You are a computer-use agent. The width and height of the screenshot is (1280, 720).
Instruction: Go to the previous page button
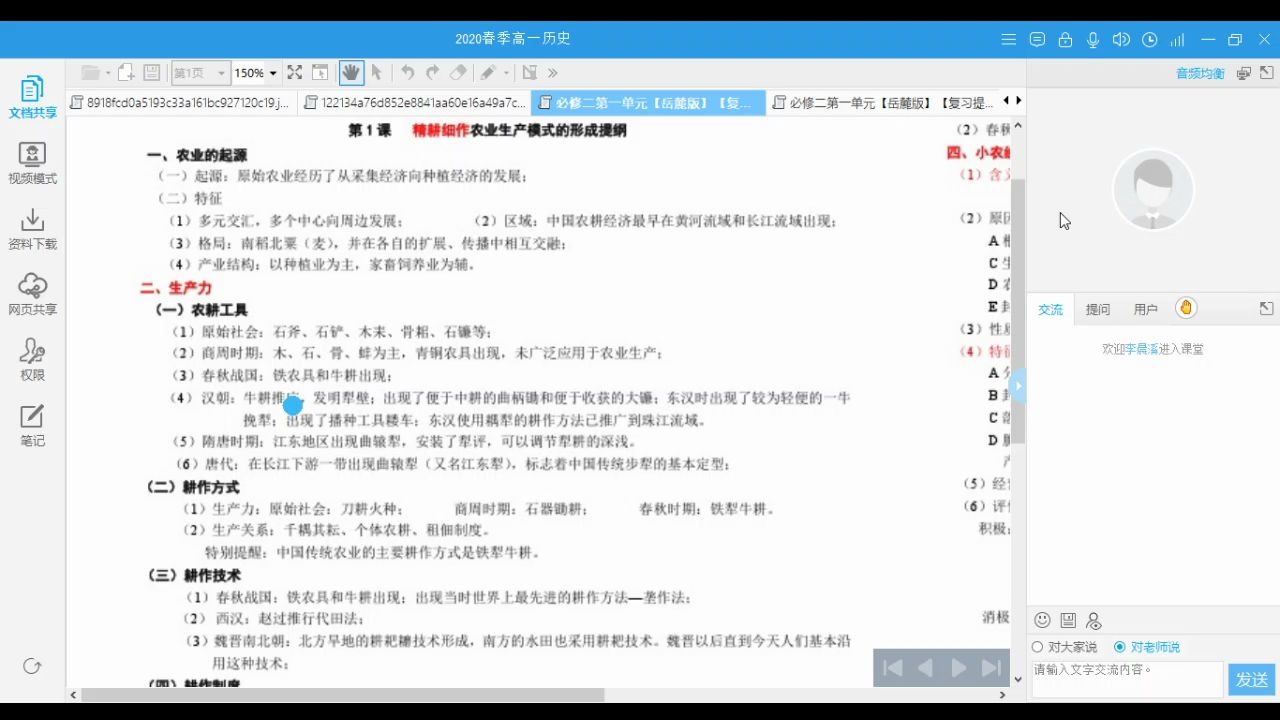pos(926,668)
